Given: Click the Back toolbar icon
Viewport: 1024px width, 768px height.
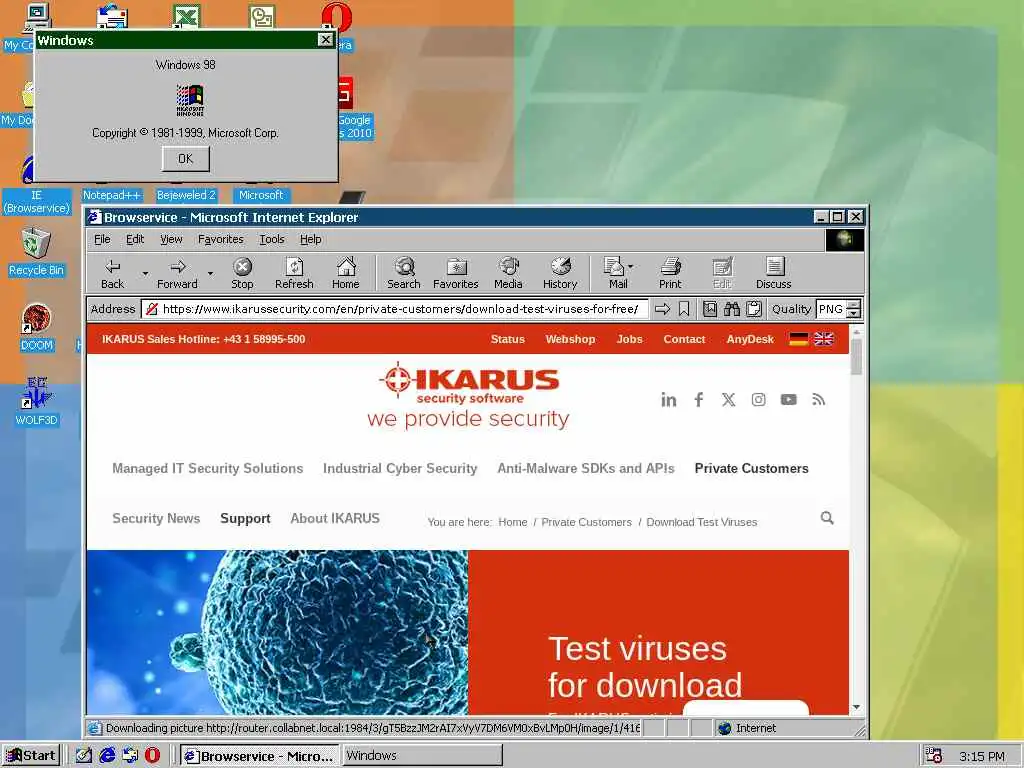Looking at the screenshot, I should pyautogui.click(x=112, y=273).
